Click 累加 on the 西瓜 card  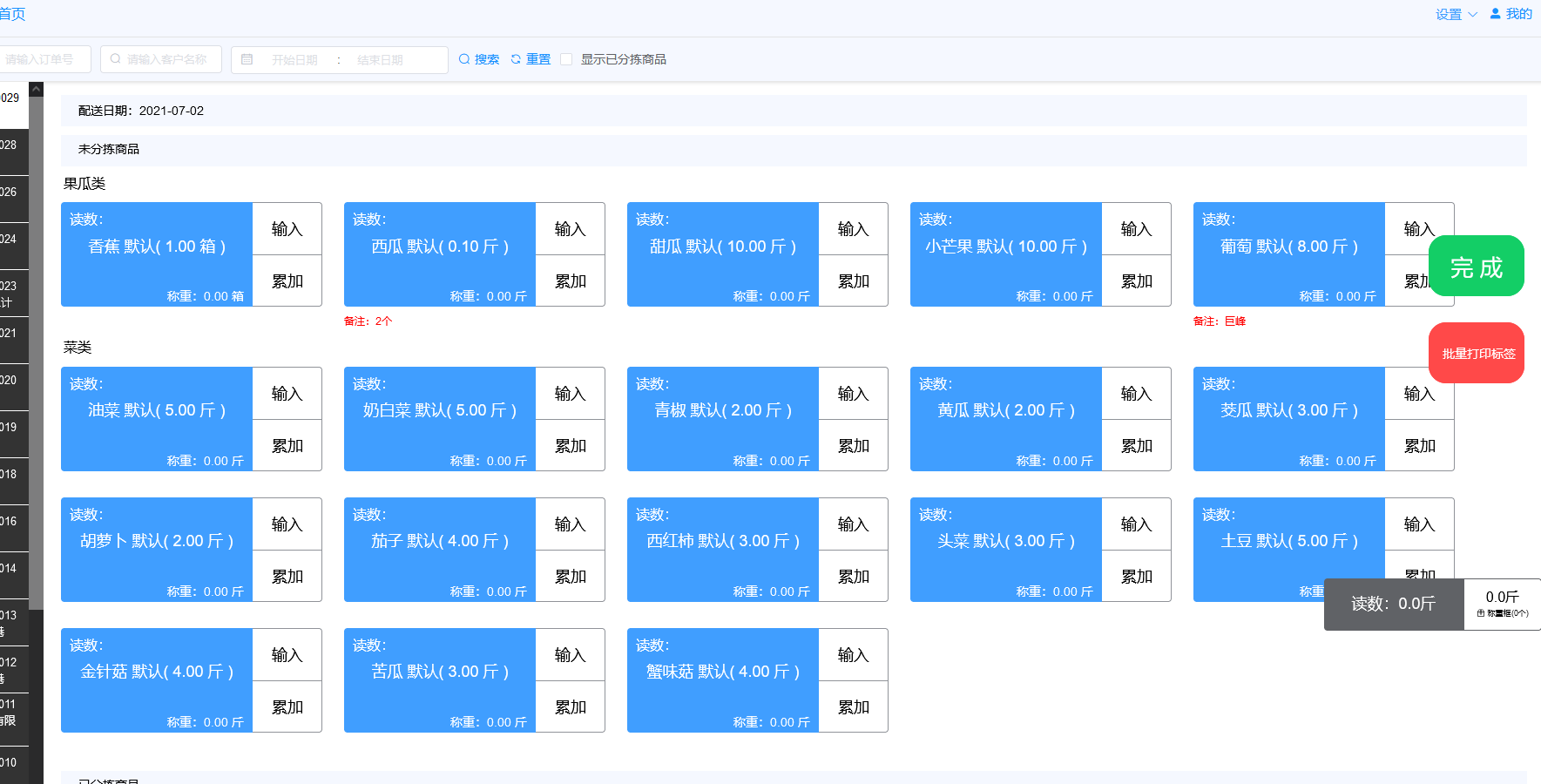(570, 280)
